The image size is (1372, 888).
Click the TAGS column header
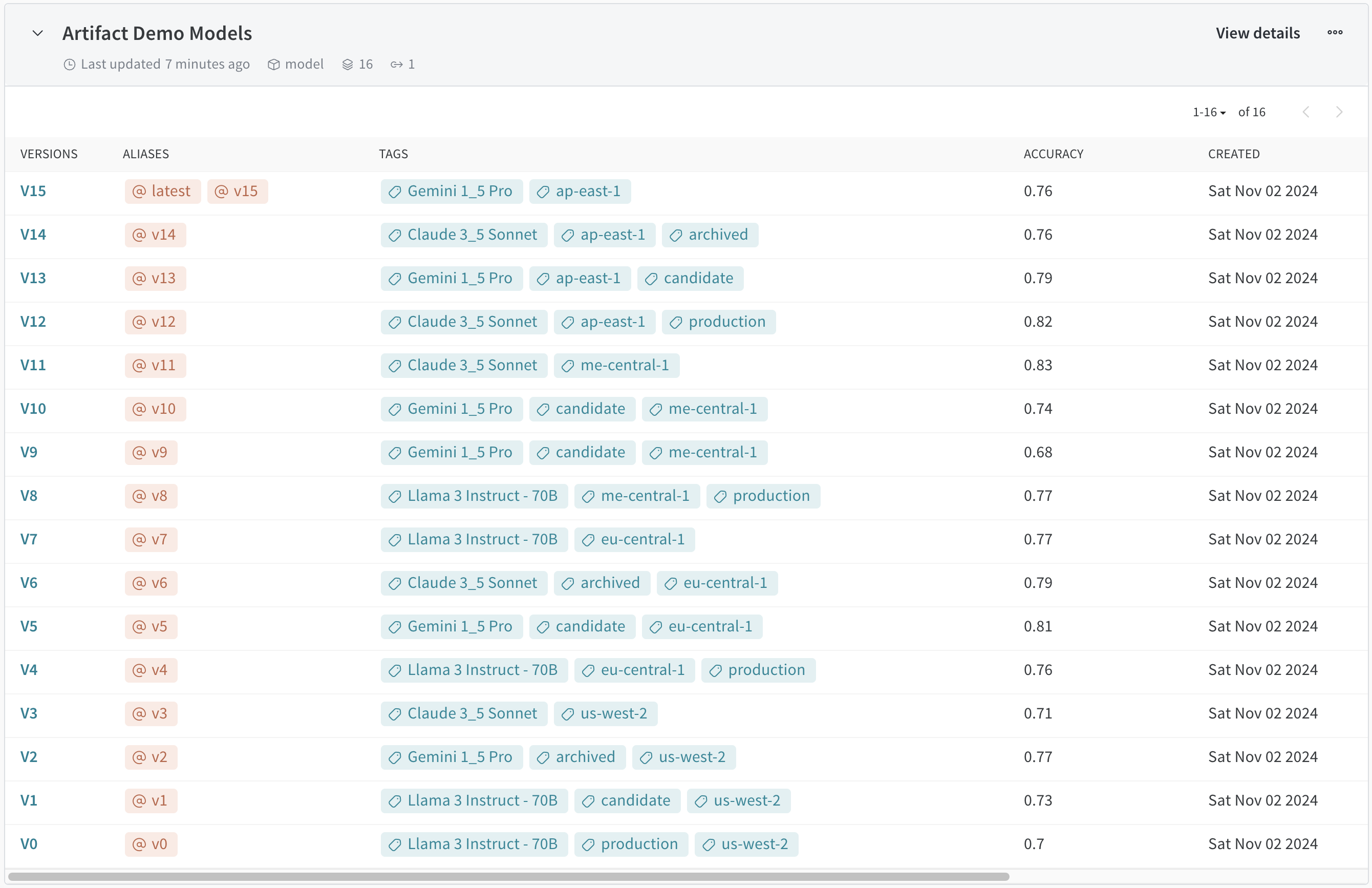393,154
